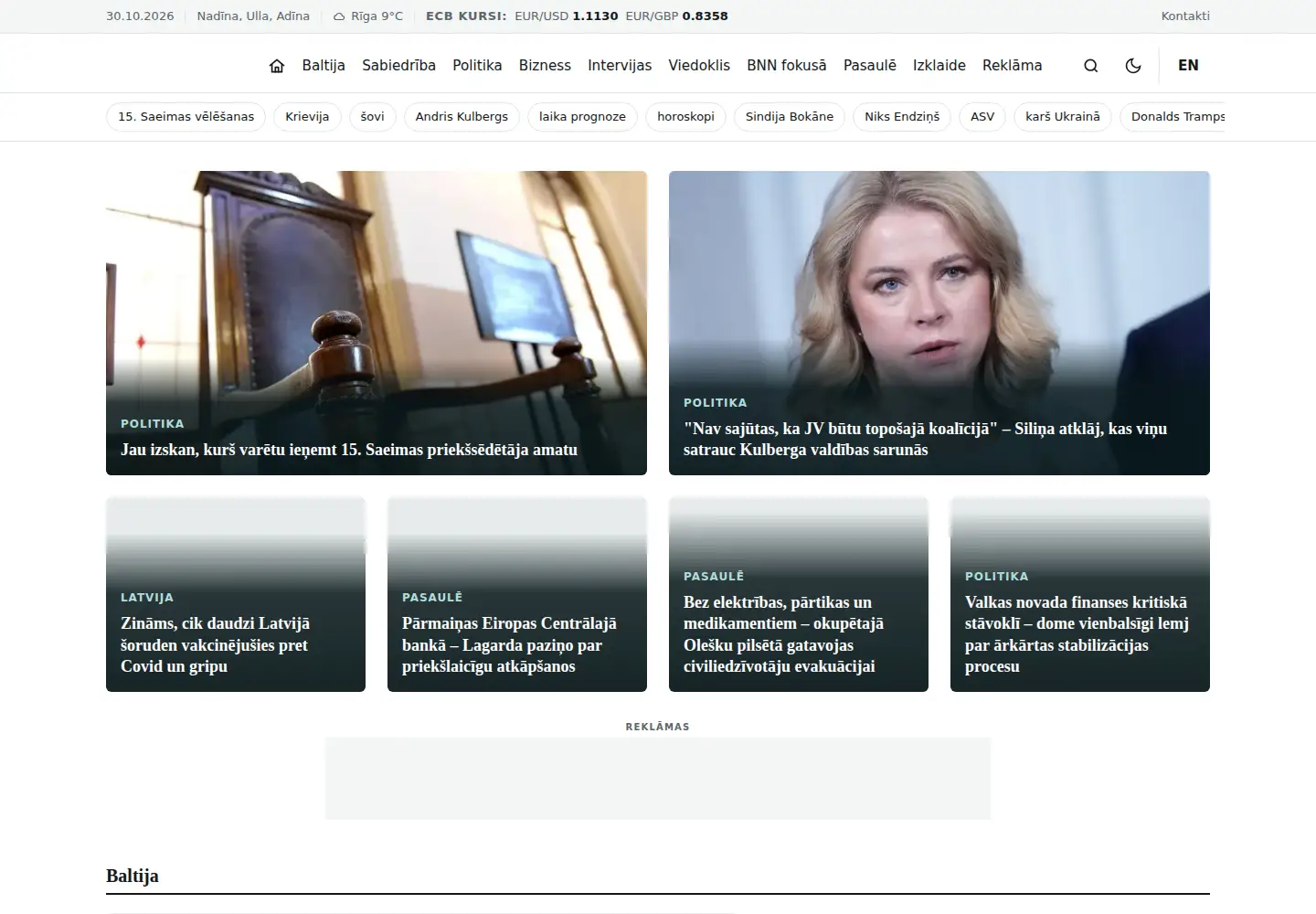Click the Baltija section heading

[x=133, y=876]
